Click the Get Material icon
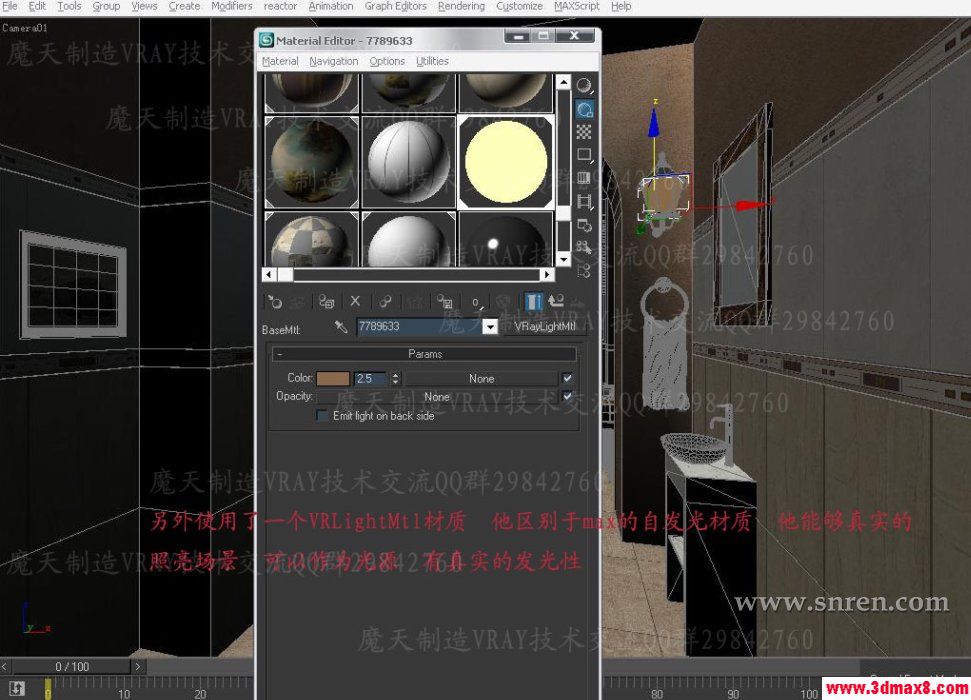Image resolution: width=971 pixels, height=700 pixels. pyautogui.click(x=277, y=301)
